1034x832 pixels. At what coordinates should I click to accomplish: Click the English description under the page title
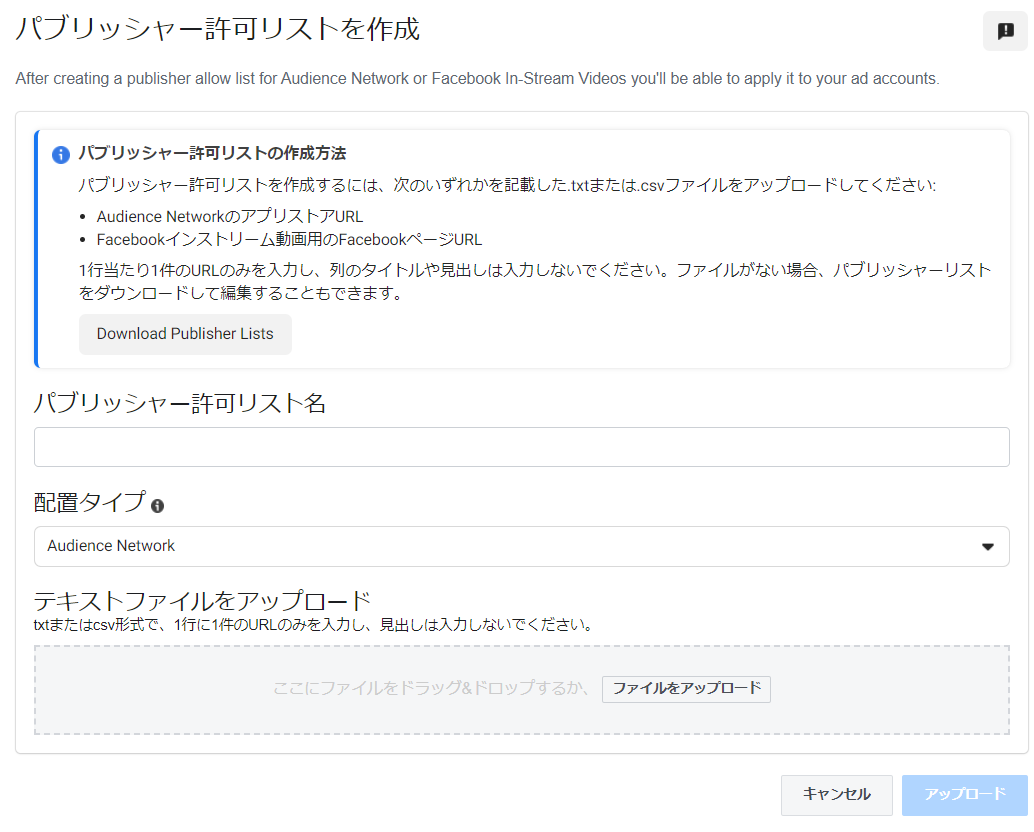coord(477,79)
